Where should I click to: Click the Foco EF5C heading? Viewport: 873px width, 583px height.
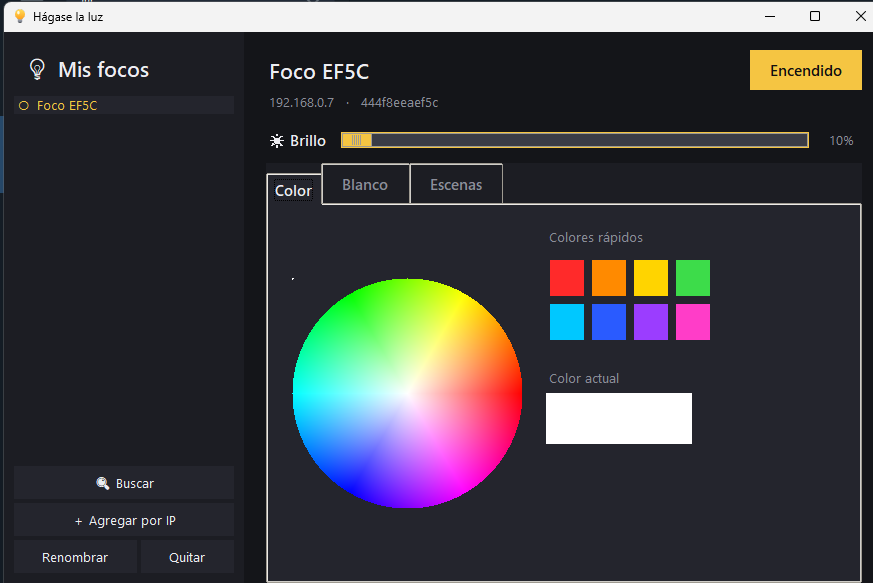tap(319, 72)
